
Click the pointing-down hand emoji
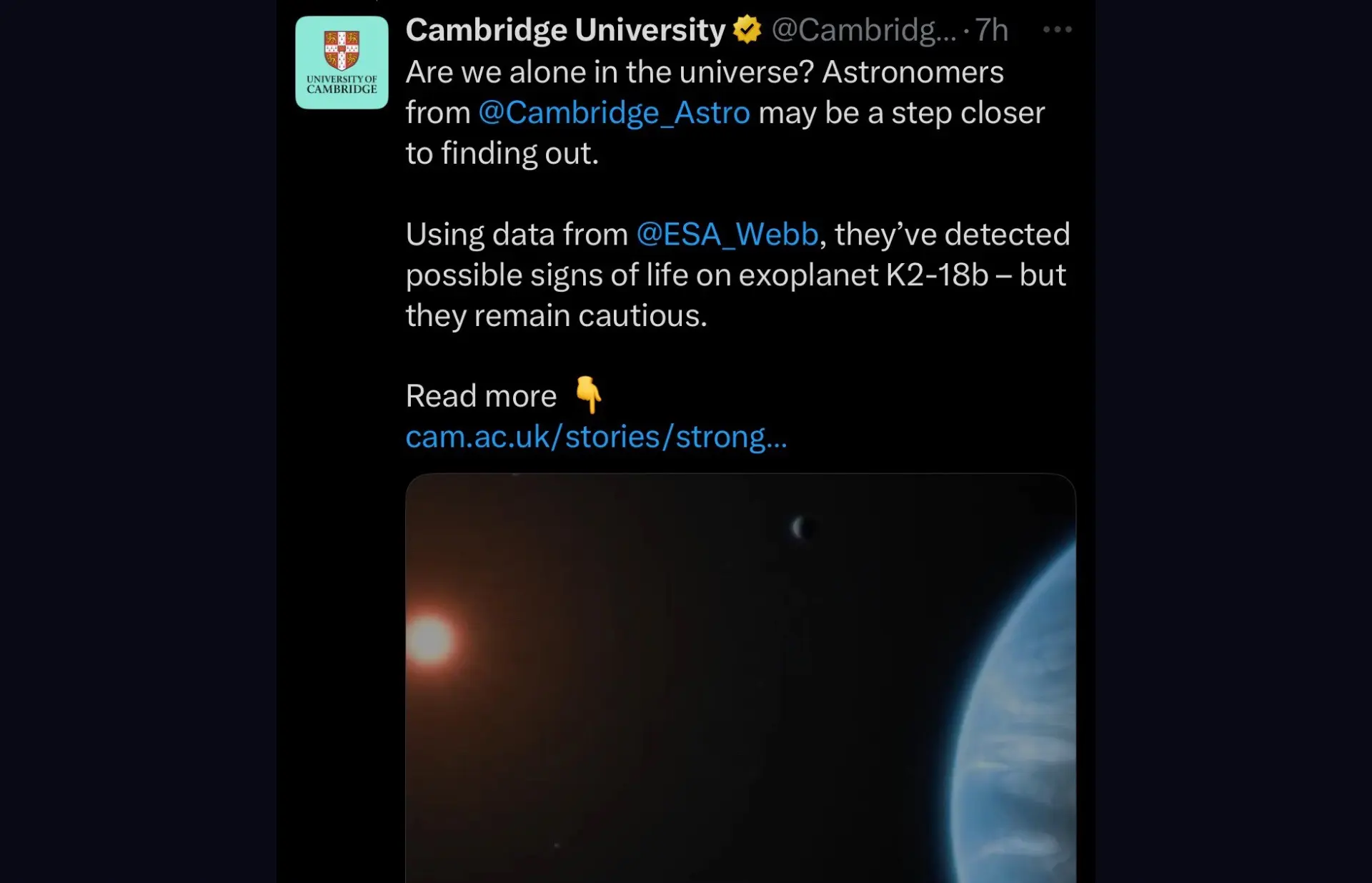tap(588, 395)
